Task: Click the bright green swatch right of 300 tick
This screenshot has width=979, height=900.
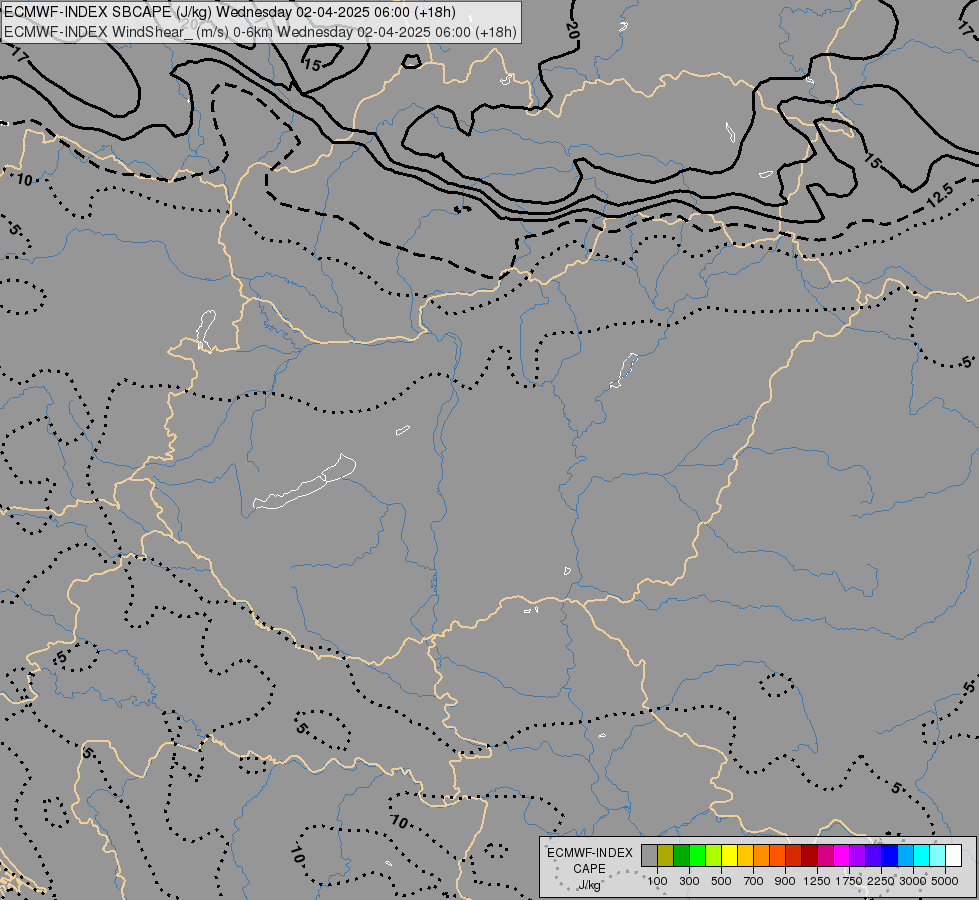Action: pyautogui.click(x=697, y=855)
